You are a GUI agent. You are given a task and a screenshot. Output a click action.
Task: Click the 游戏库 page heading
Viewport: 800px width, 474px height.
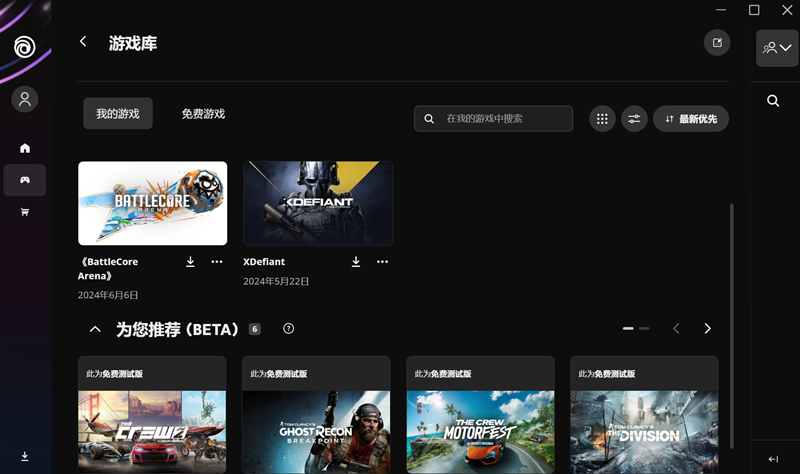[x=133, y=43]
